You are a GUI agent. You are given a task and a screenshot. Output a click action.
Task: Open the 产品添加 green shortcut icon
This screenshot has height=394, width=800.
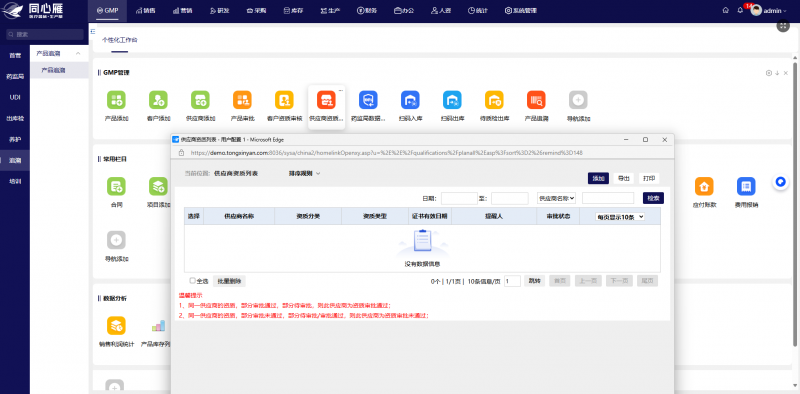click(116, 100)
